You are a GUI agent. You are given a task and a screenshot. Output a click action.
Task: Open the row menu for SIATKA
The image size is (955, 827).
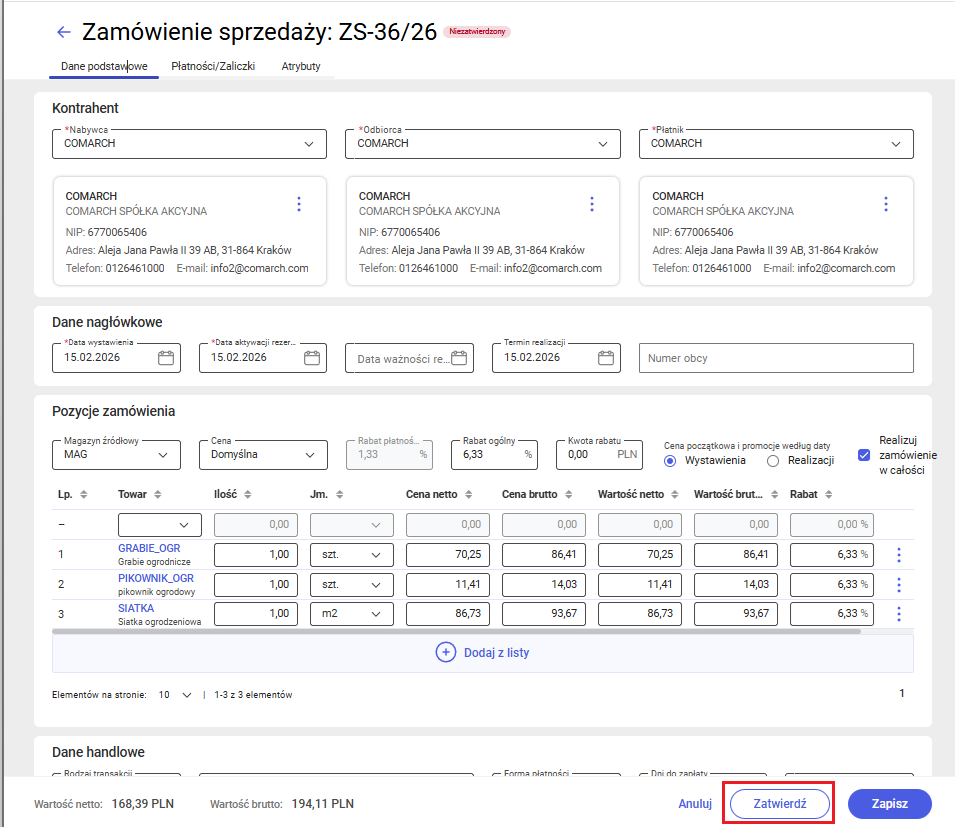(898, 614)
